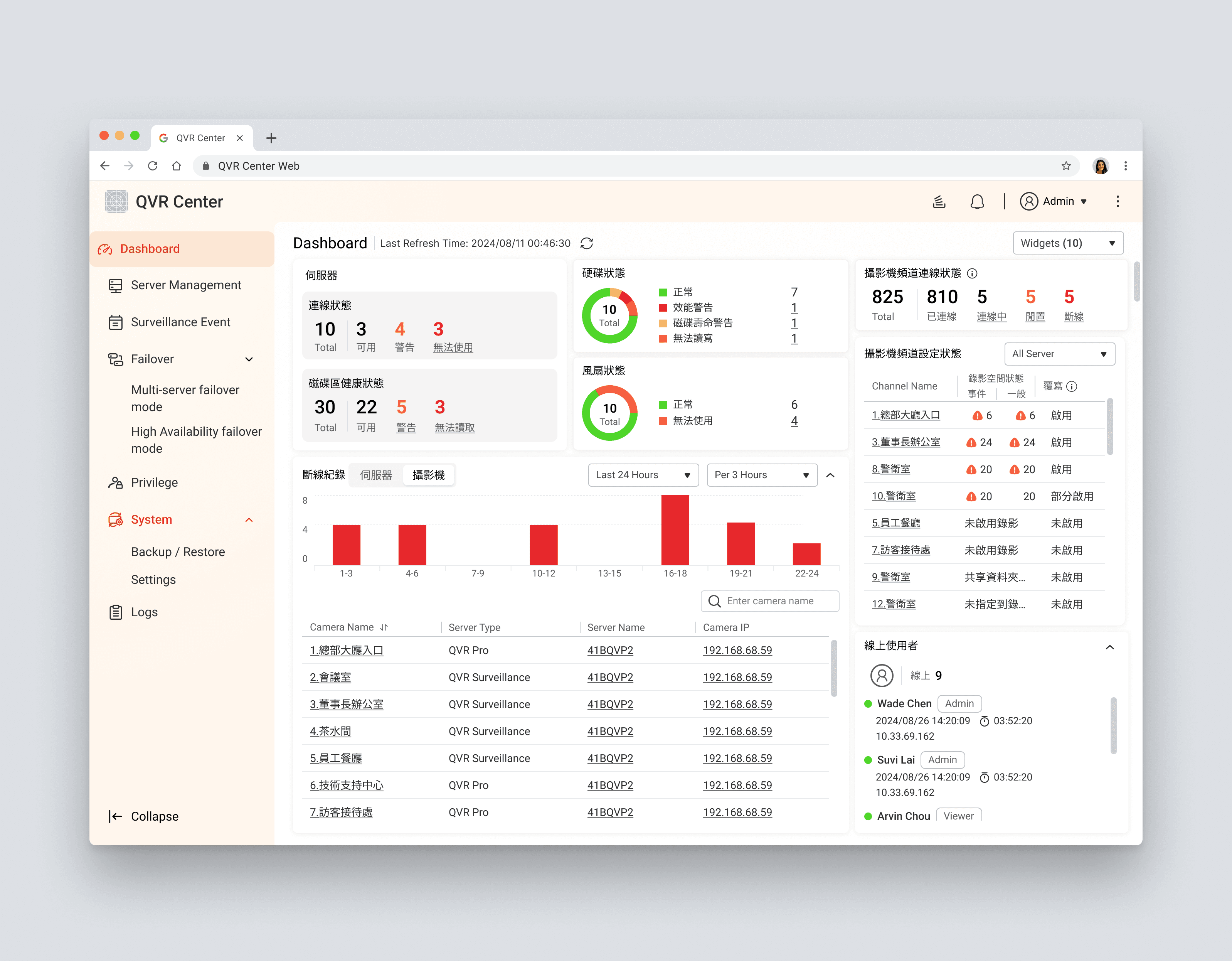Sort table by Camera Name icon
This screenshot has height=961, width=1232.
[x=384, y=627]
